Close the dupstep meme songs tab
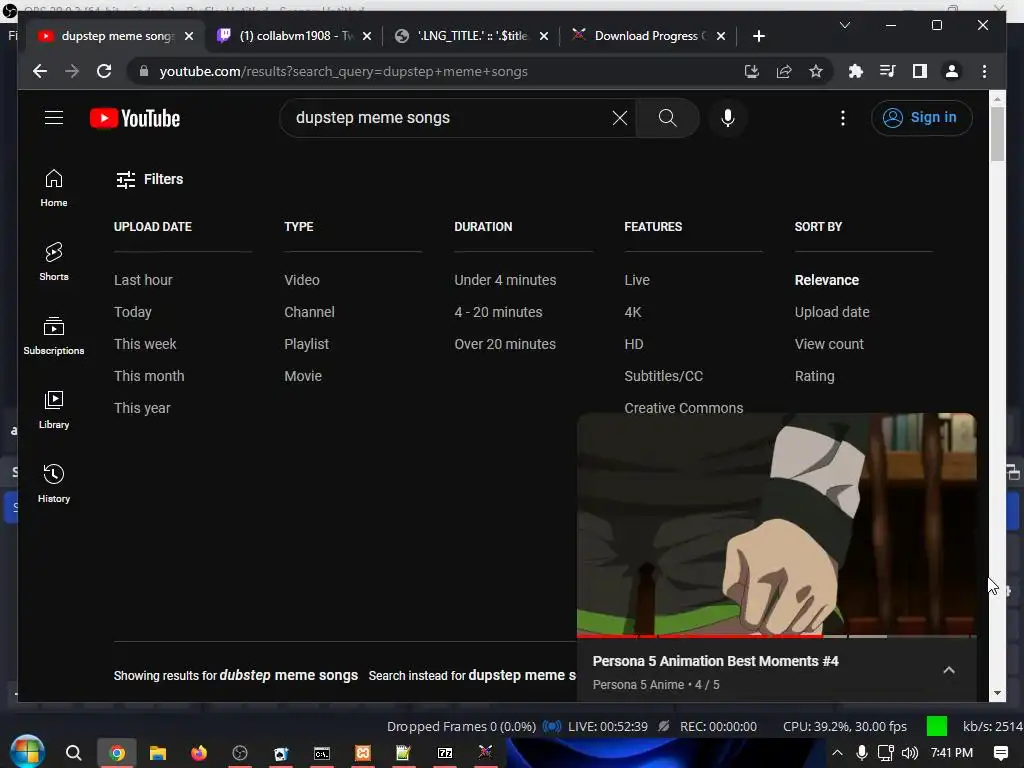1024x768 pixels. click(x=189, y=36)
